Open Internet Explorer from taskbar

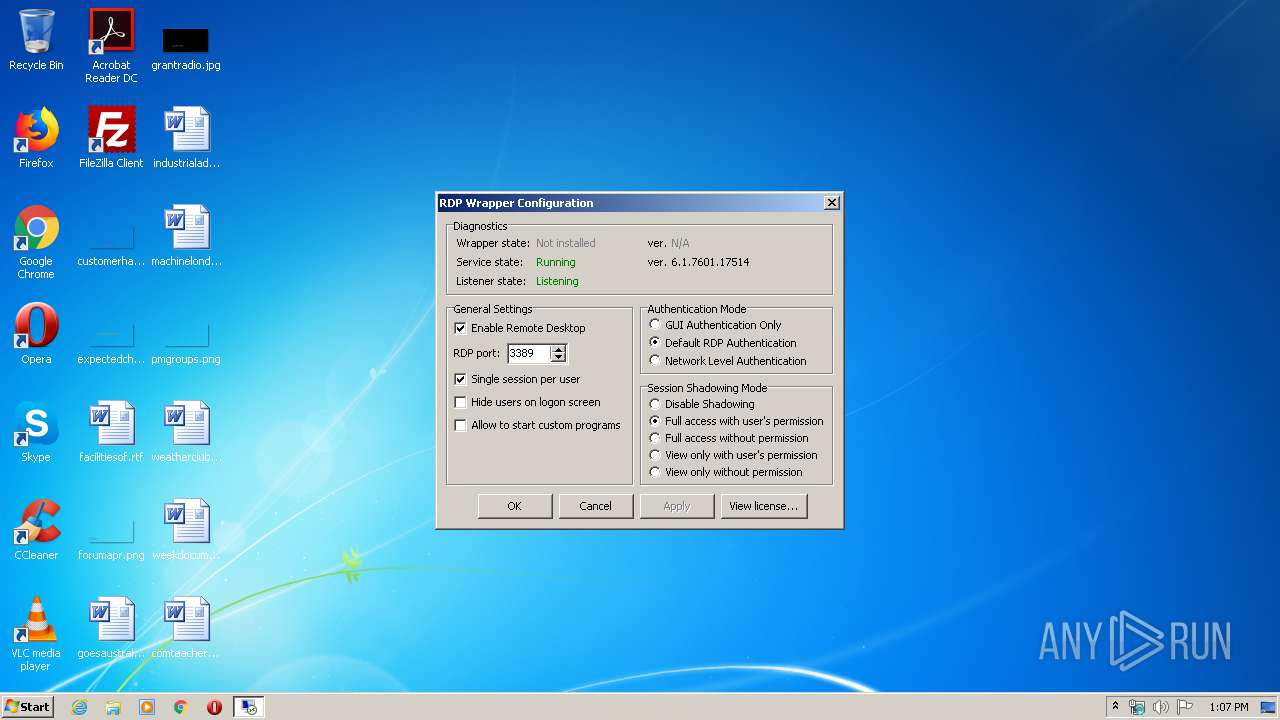coord(79,707)
